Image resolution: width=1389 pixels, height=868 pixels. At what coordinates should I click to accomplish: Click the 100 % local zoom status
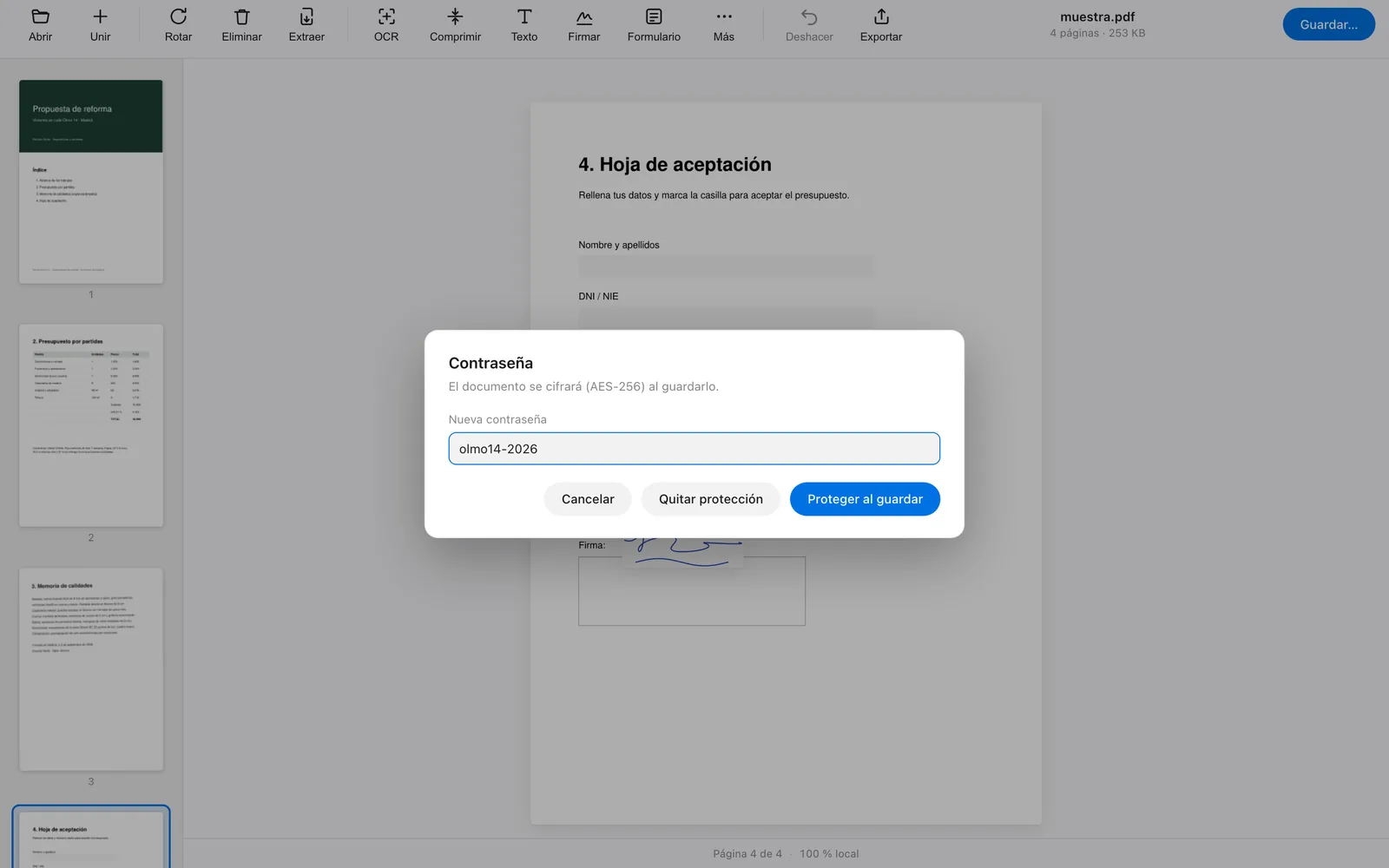(829, 854)
